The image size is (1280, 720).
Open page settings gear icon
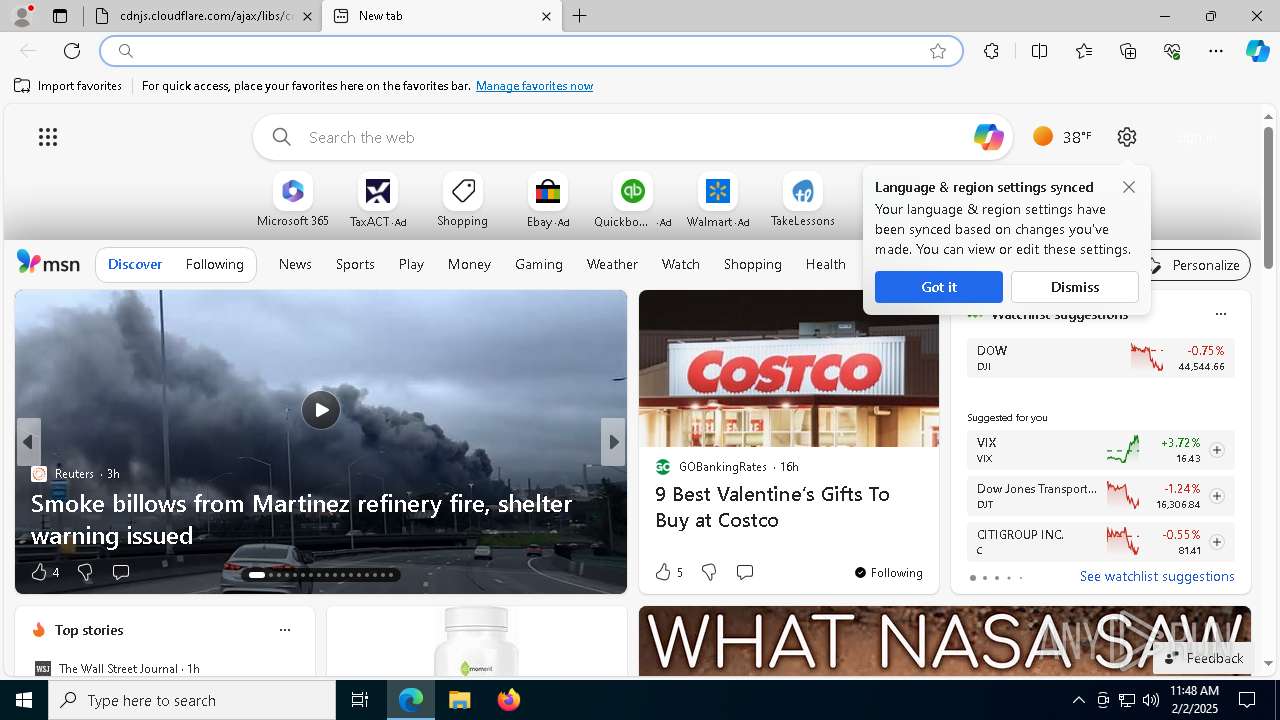coord(1127,137)
